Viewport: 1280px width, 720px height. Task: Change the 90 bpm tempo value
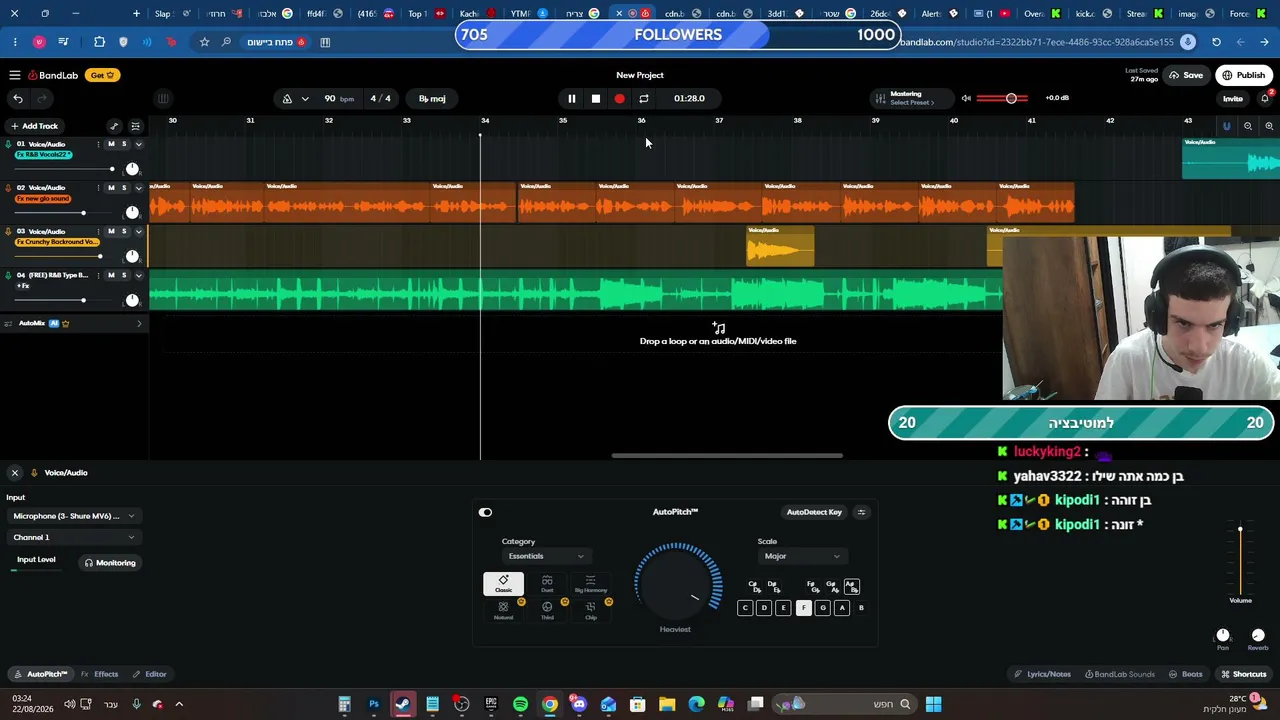tap(339, 99)
